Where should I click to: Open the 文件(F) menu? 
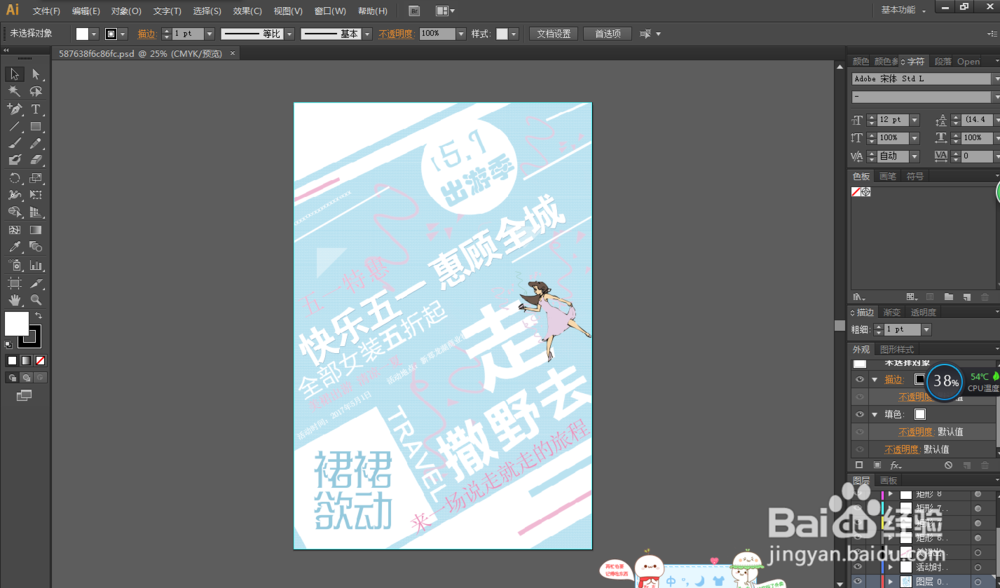click(46, 11)
